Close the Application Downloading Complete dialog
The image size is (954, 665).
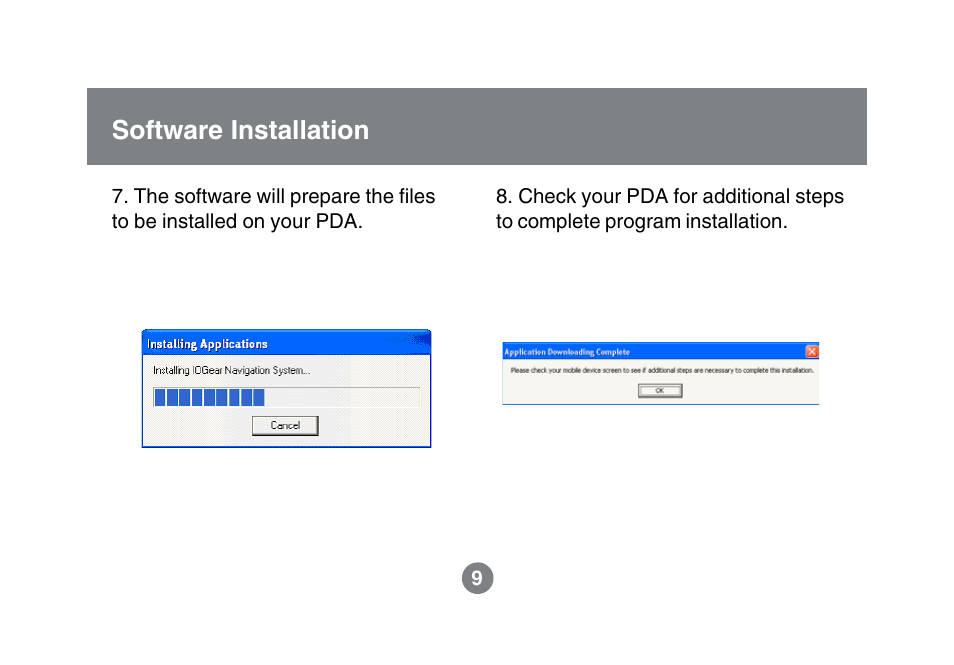coord(811,352)
